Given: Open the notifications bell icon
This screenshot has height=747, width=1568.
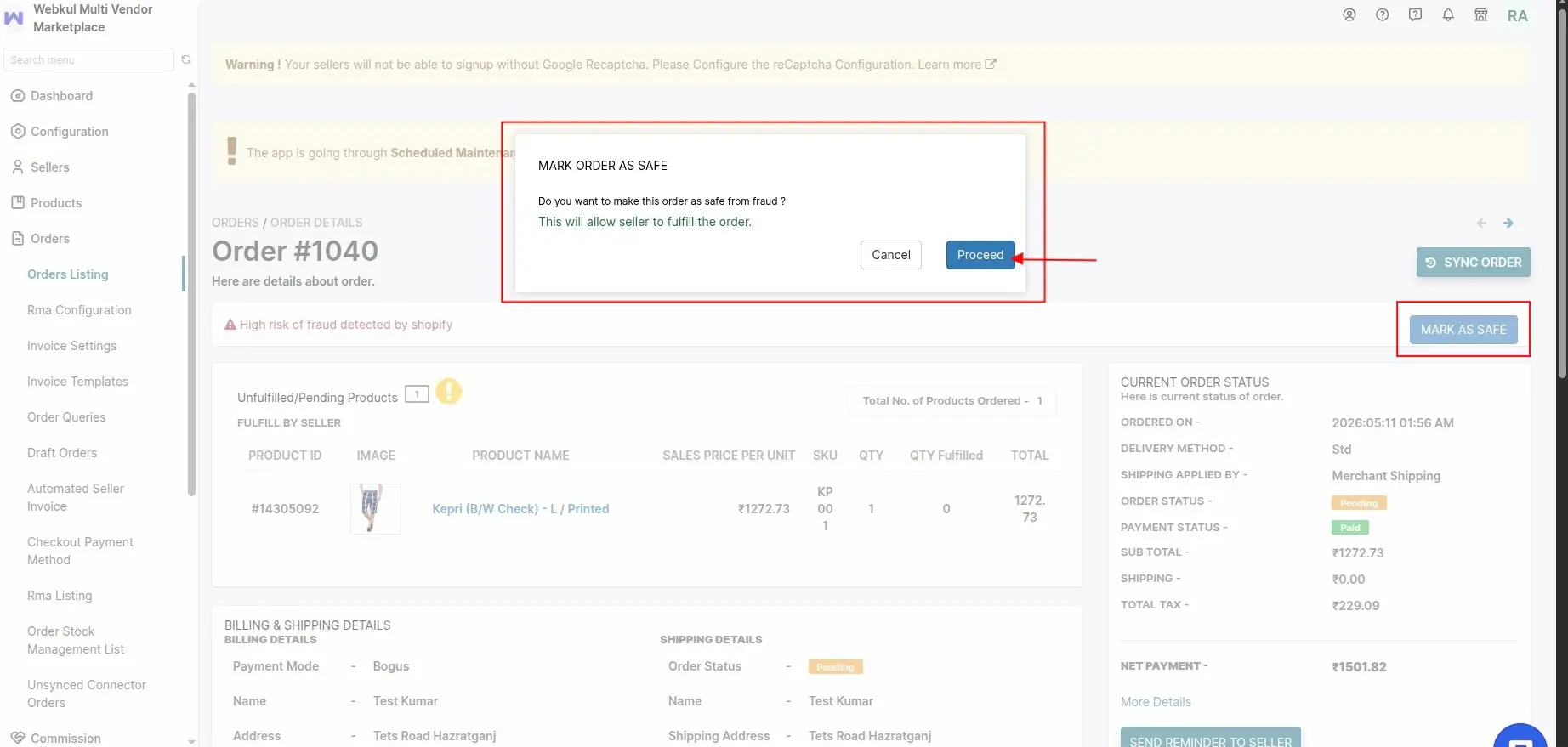Looking at the screenshot, I should click(x=1448, y=14).
